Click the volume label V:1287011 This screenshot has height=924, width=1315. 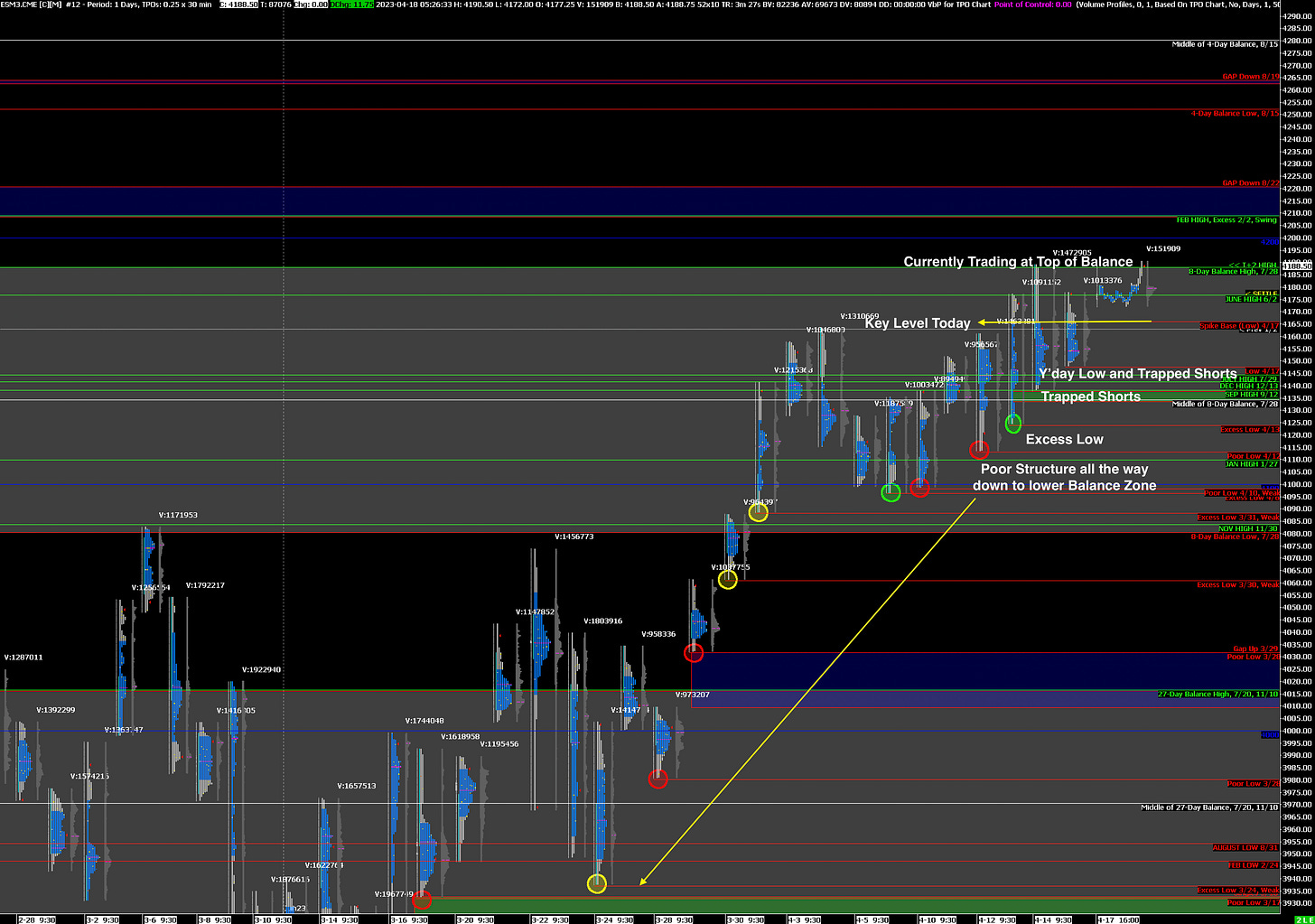[23, 658]
